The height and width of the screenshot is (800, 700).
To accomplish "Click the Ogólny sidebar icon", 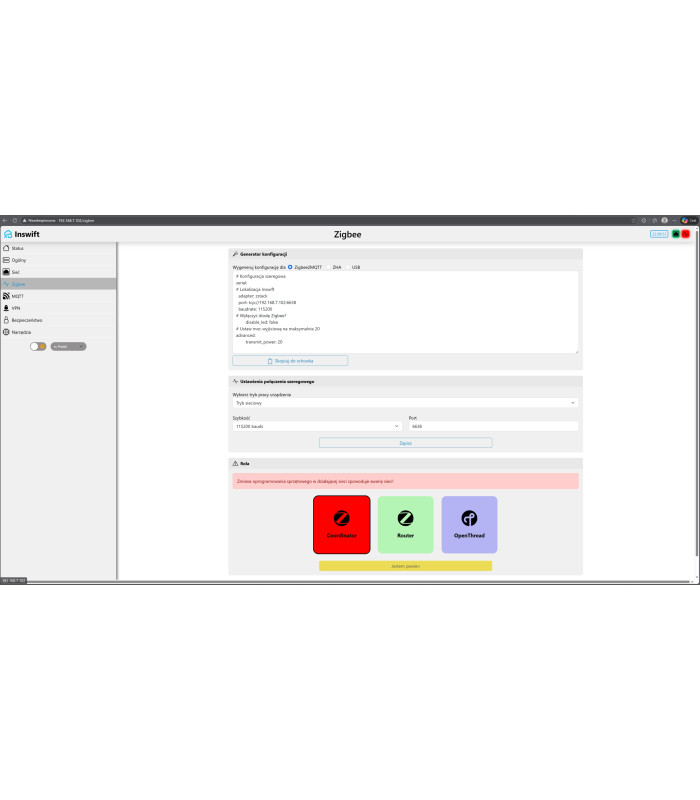I will (6, 259).
